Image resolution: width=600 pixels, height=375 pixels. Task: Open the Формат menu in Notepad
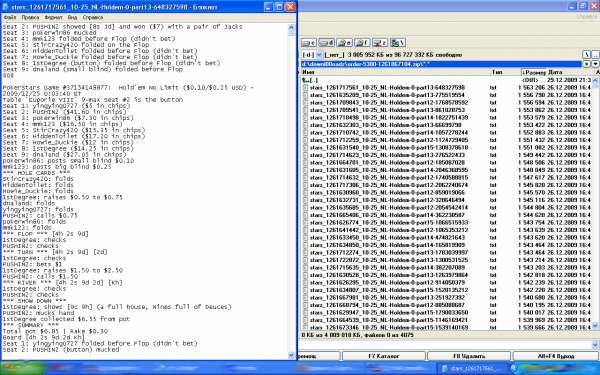(53, 17)
